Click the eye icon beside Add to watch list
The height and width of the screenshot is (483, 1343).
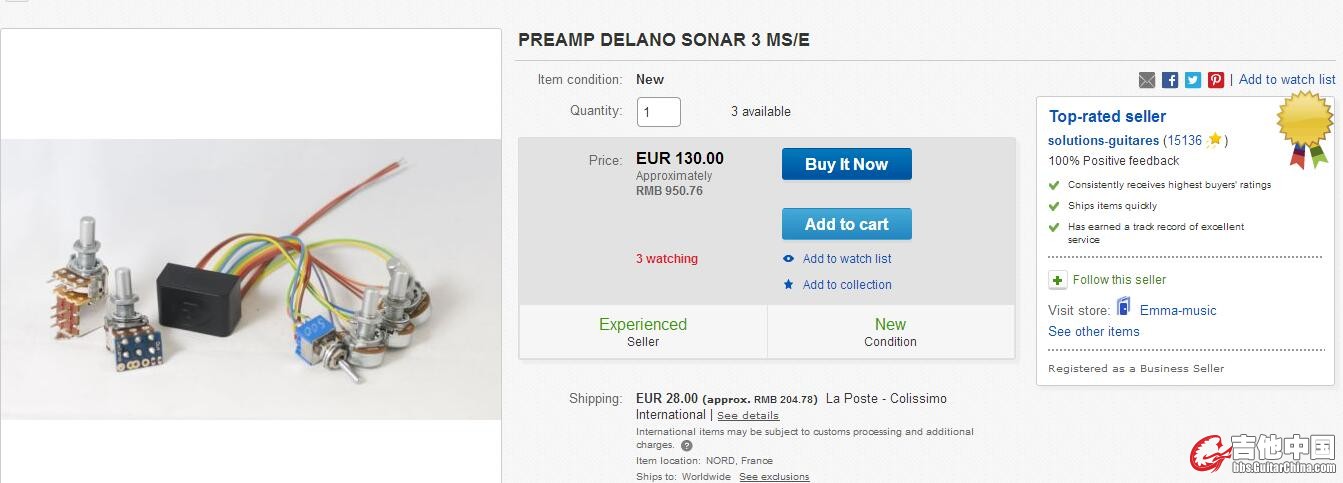tap(788, 259)
